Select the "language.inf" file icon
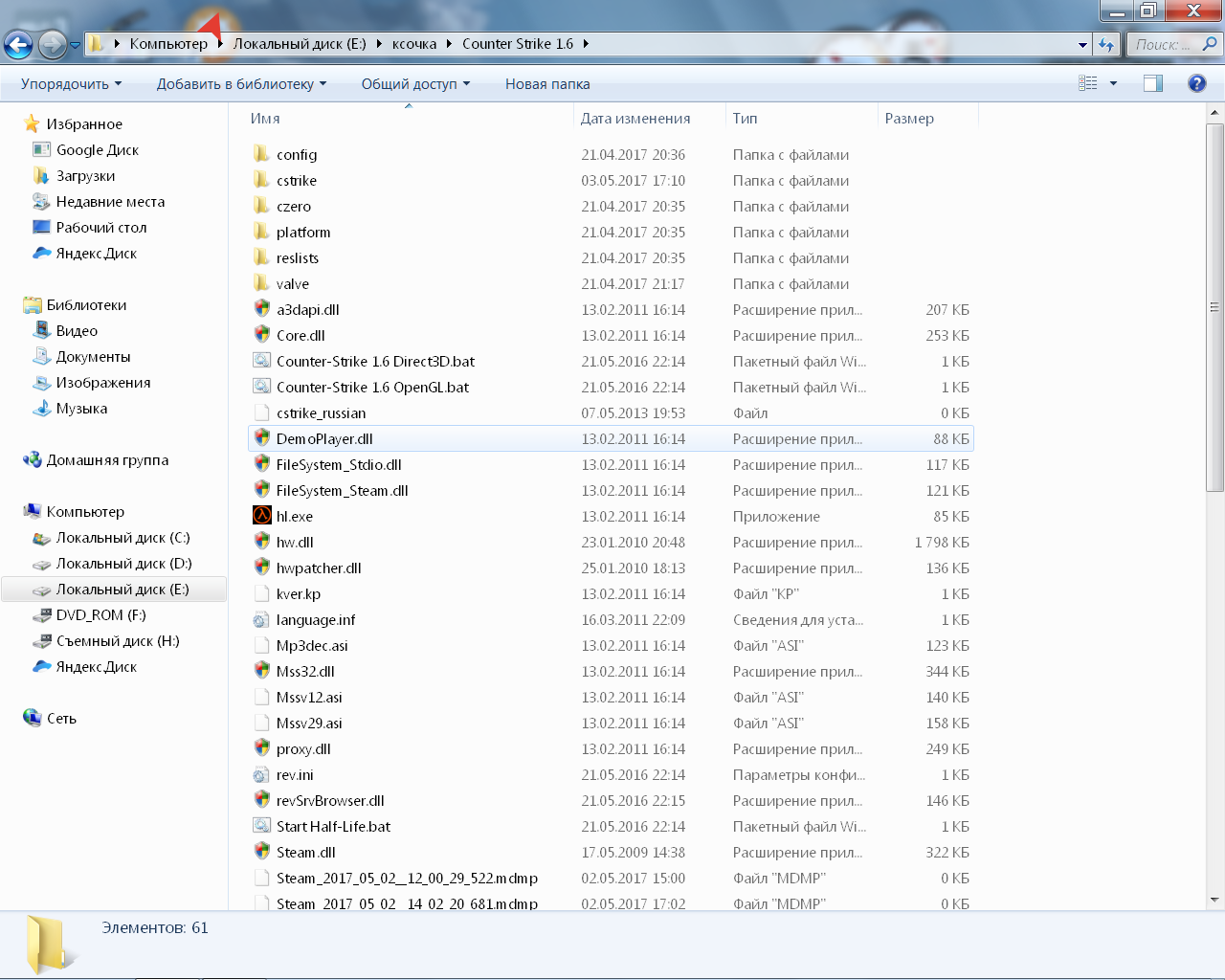The height and width of the screenshot is (980, 1225). click(261, 619)
